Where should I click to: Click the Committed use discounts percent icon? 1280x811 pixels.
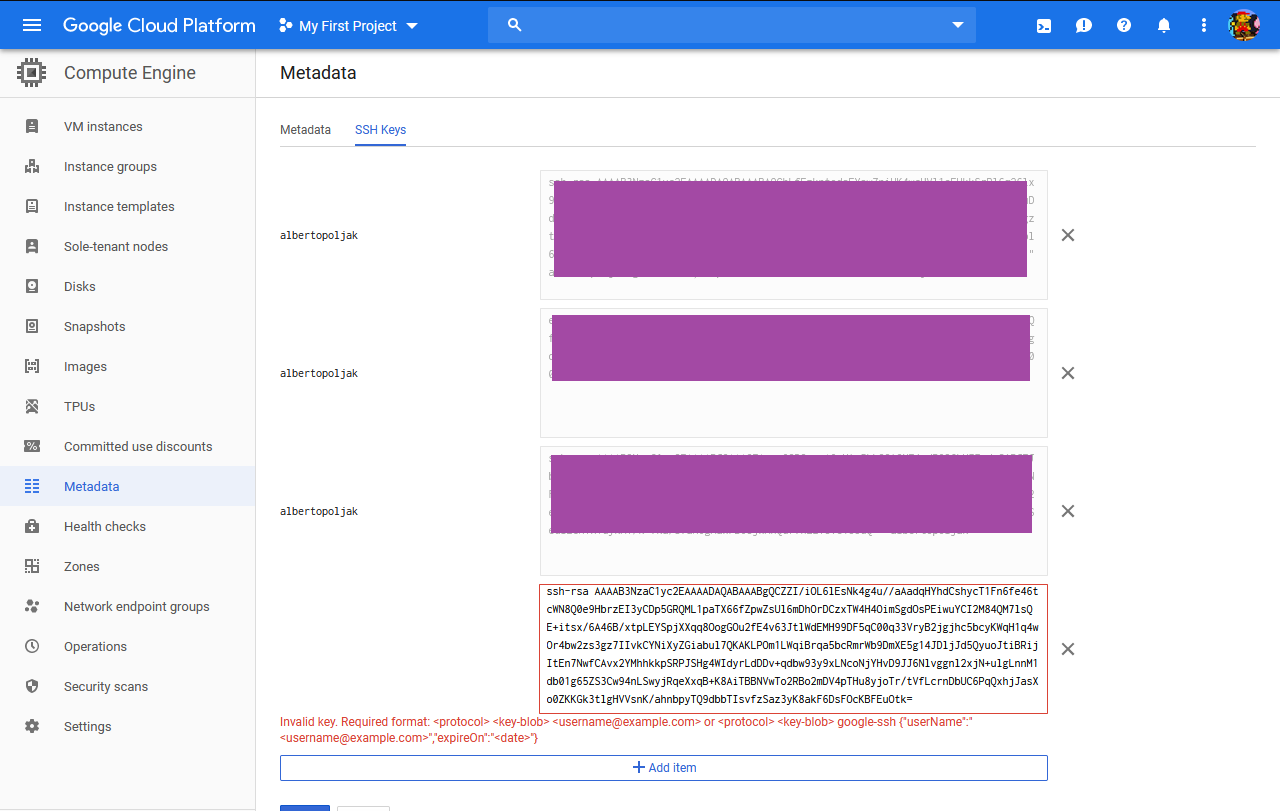(x=32, y=447)
